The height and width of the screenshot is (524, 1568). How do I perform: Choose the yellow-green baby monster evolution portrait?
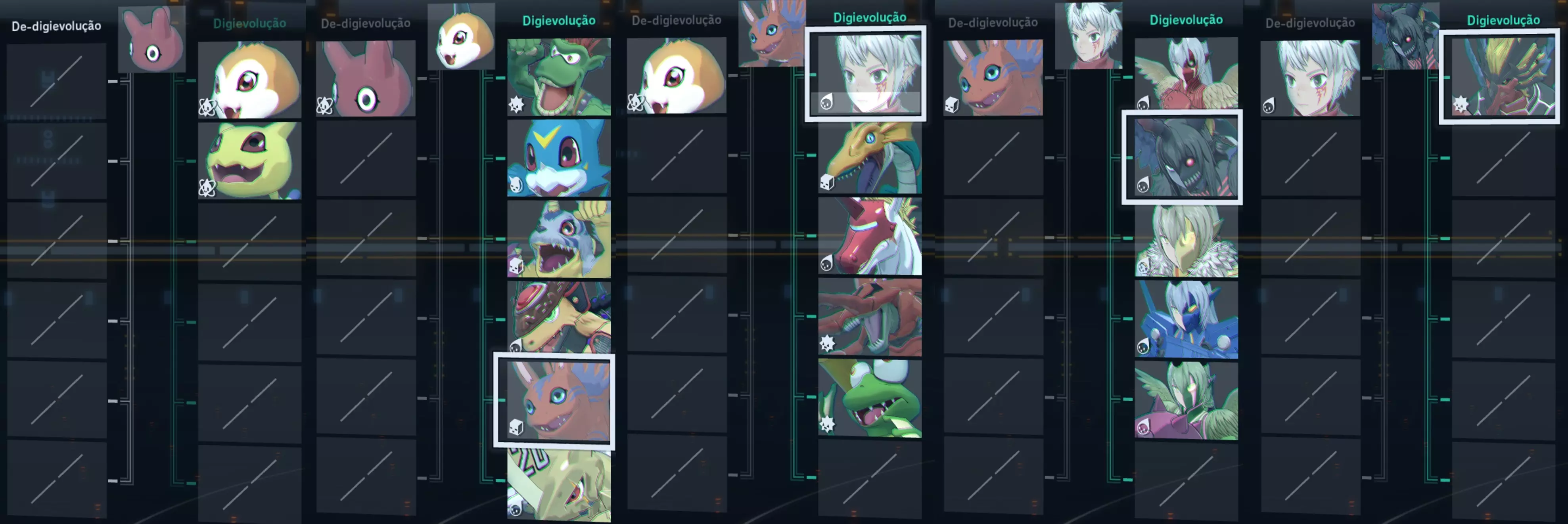(x=249, y=161)
